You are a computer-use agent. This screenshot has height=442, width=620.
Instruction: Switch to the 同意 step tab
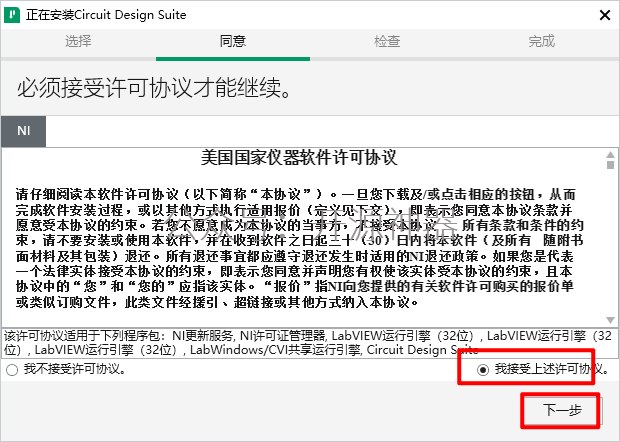[233, 41]
